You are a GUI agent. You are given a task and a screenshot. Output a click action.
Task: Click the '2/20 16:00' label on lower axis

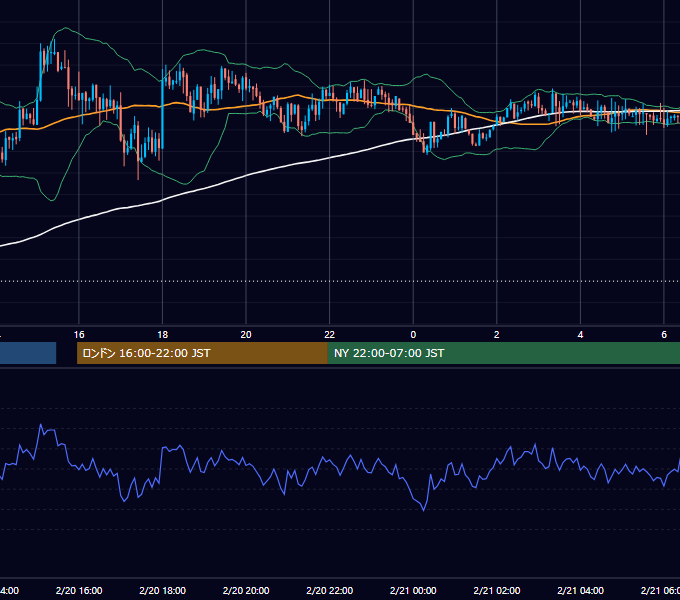click(x=79, y=590)
